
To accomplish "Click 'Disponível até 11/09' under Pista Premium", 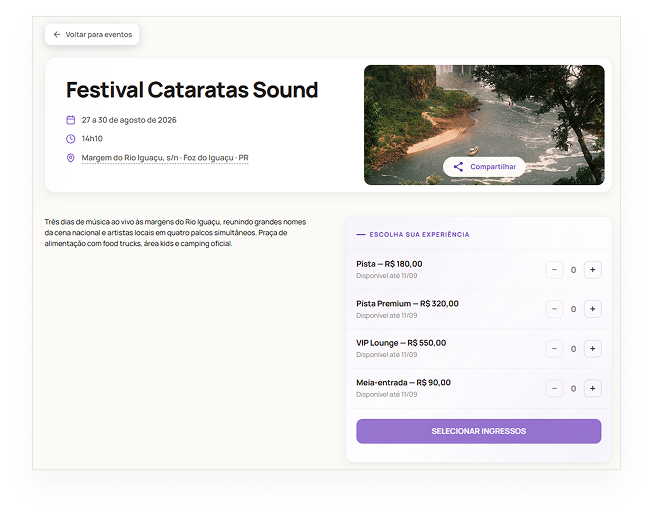I will point(386,315).
